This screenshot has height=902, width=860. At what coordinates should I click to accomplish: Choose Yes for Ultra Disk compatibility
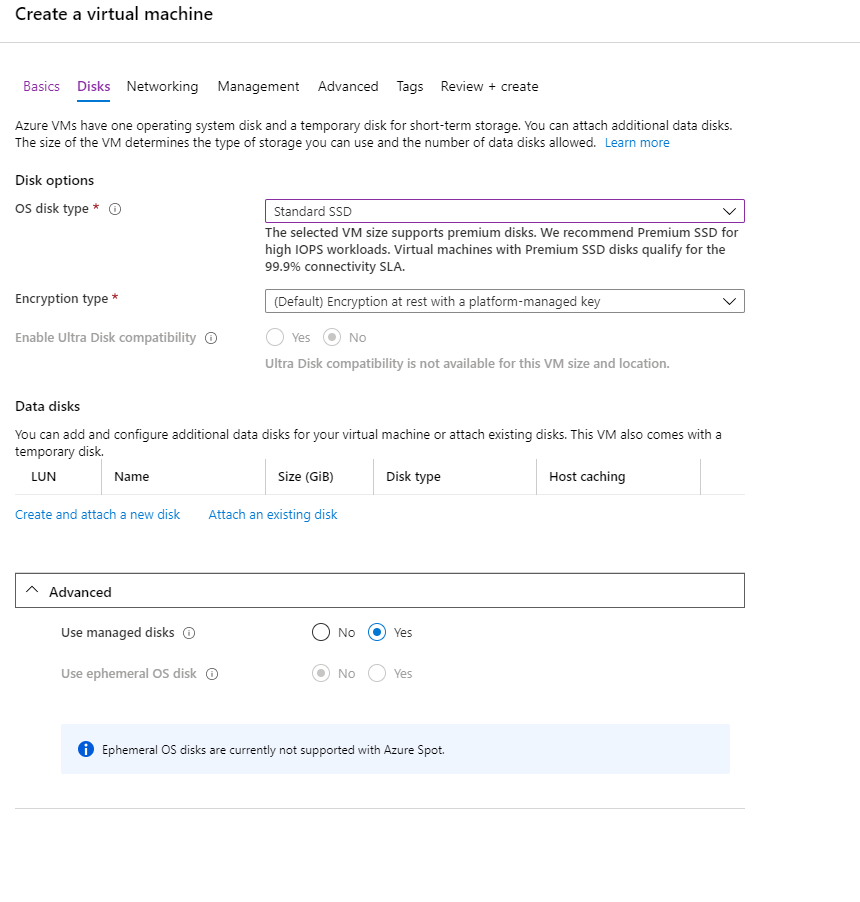(275, 337)
